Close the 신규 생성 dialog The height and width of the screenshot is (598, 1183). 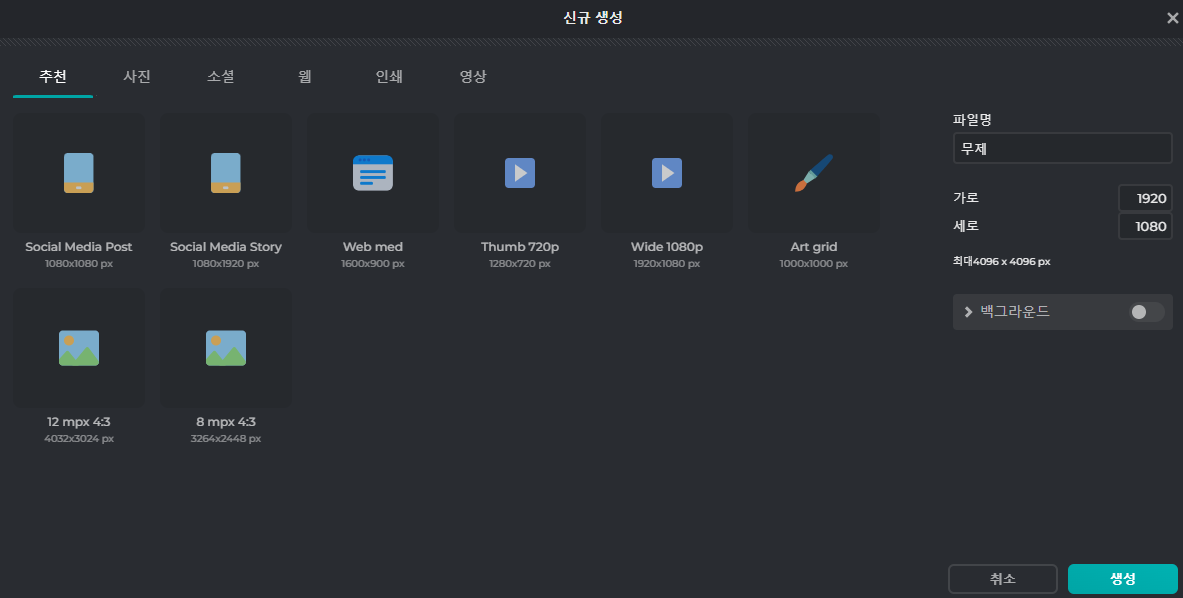click(x=1172, y=18)
